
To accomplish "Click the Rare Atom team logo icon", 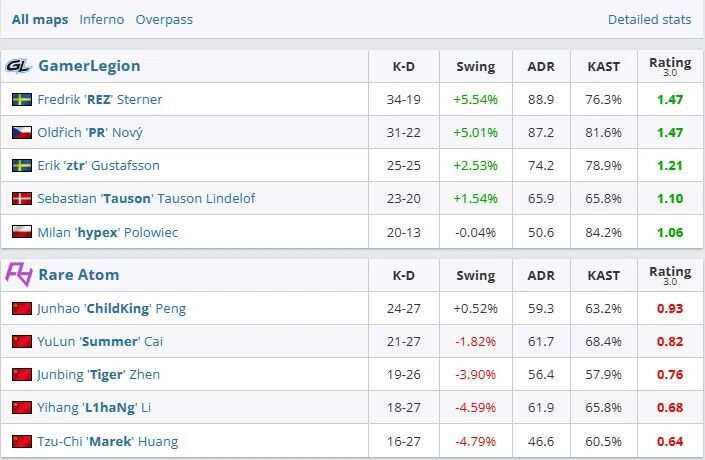I will 19,274.
